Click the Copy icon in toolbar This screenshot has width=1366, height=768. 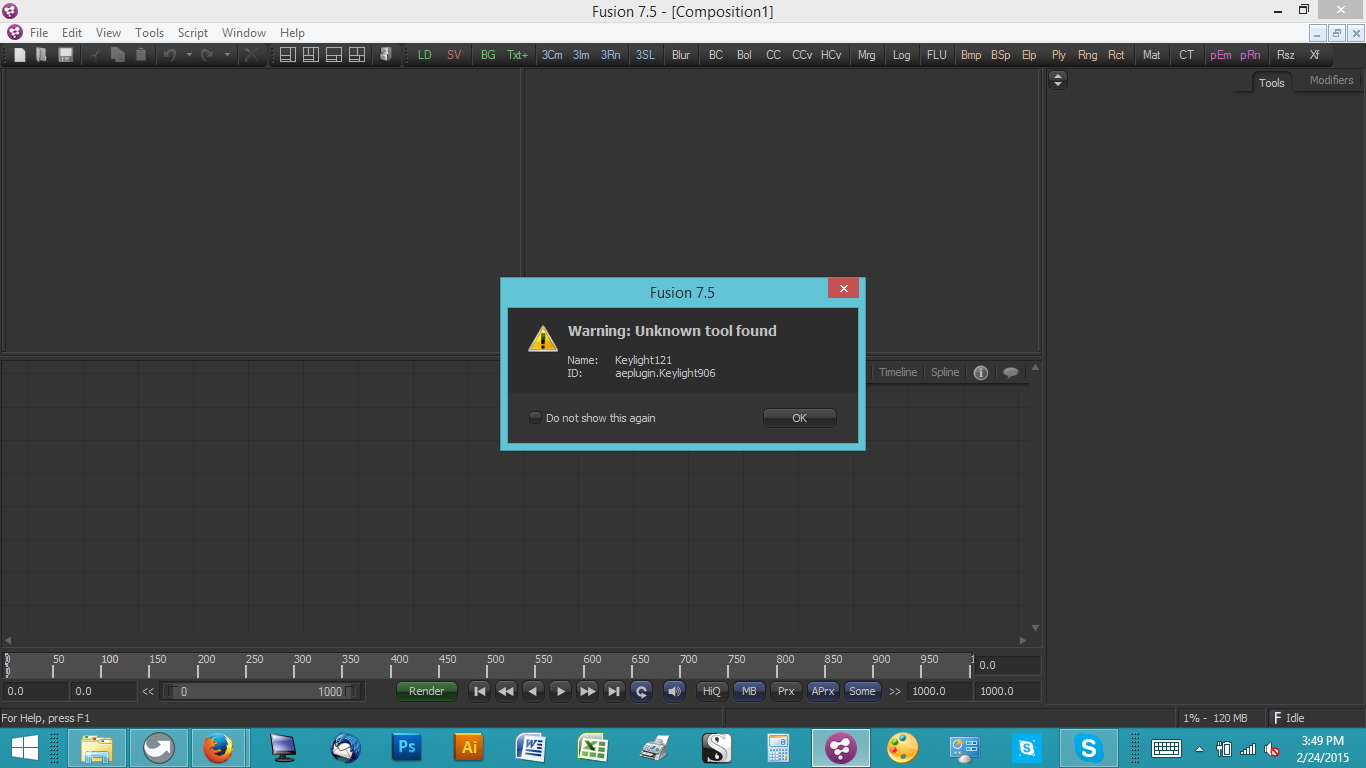118,55
